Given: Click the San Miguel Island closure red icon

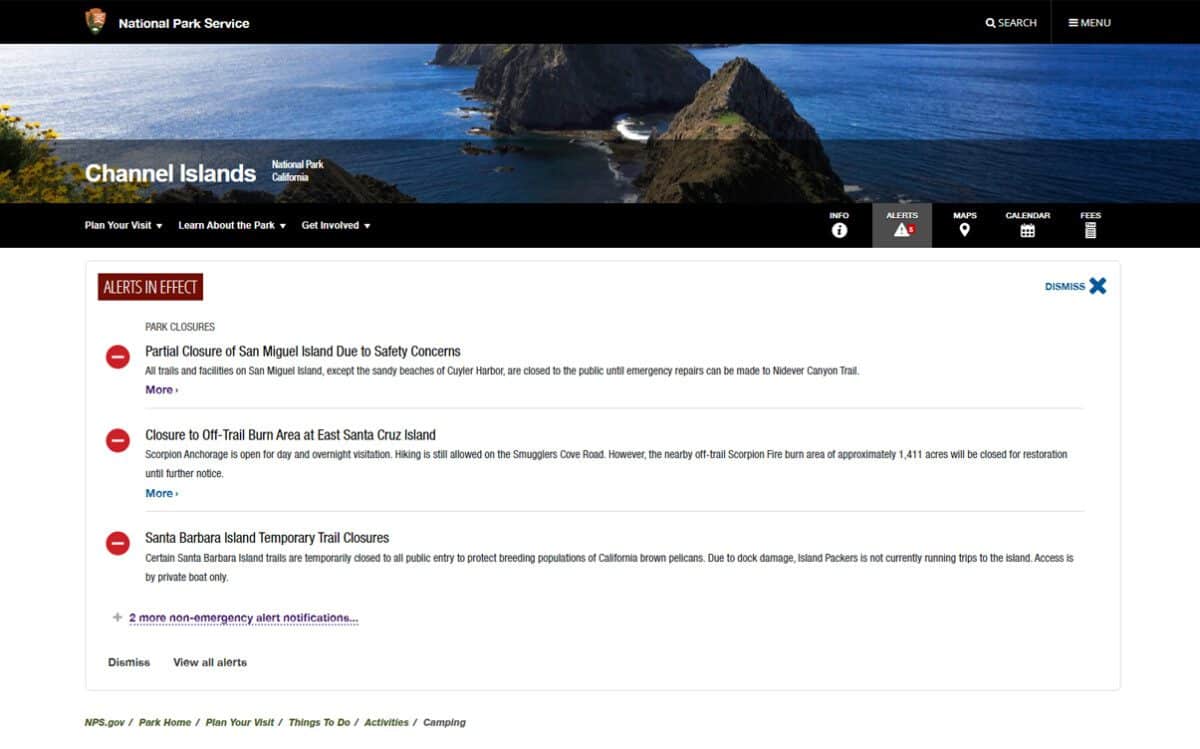Looking at the screenshot, I should point(118,356).
